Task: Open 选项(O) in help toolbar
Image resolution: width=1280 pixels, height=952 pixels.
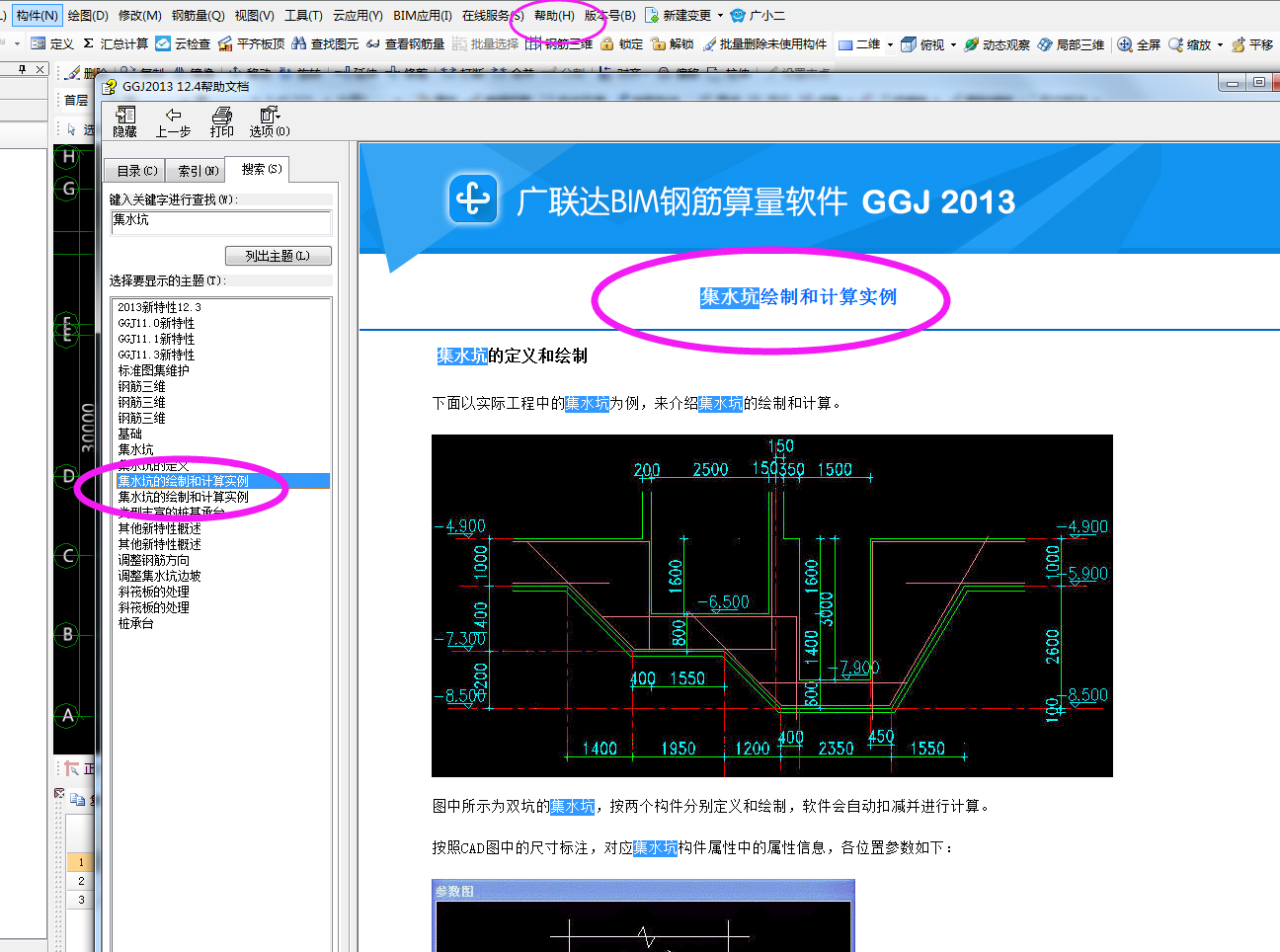Action: 270,121
